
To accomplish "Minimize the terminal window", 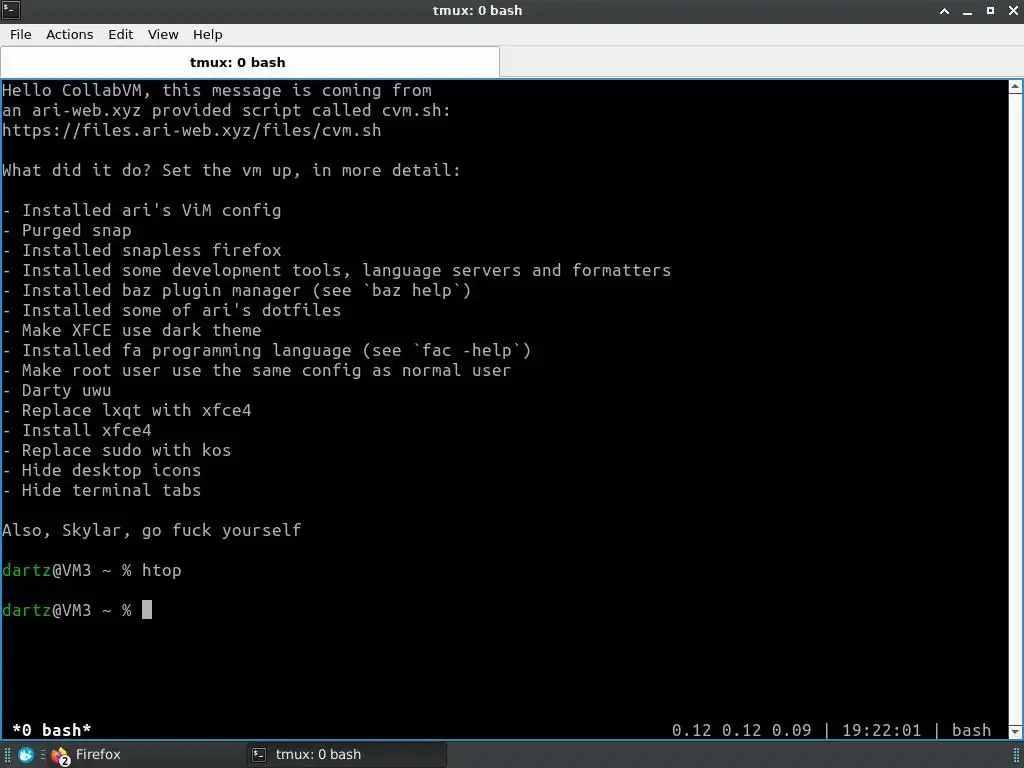I will 967,10.
